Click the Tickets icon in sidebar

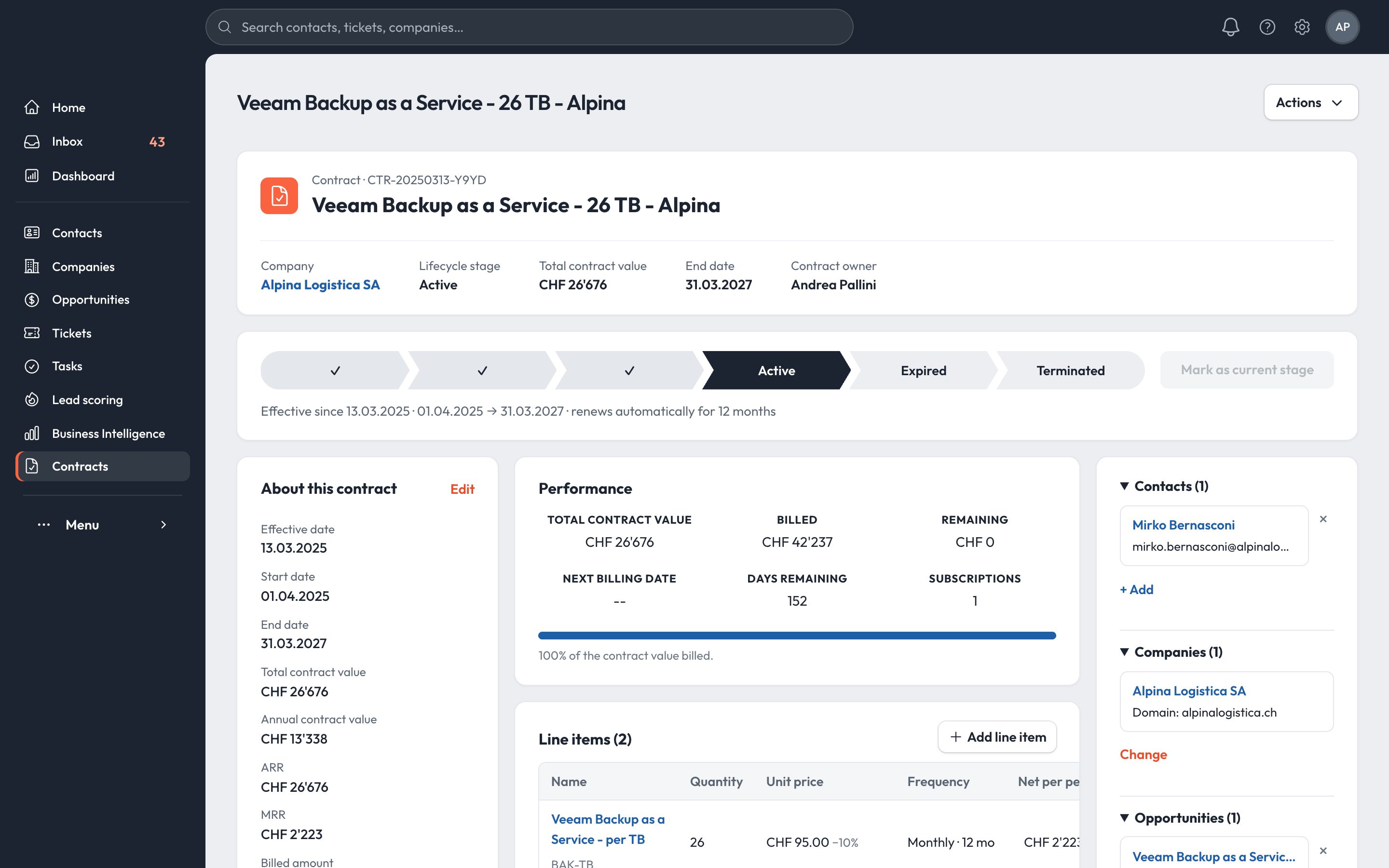[32, 333]
